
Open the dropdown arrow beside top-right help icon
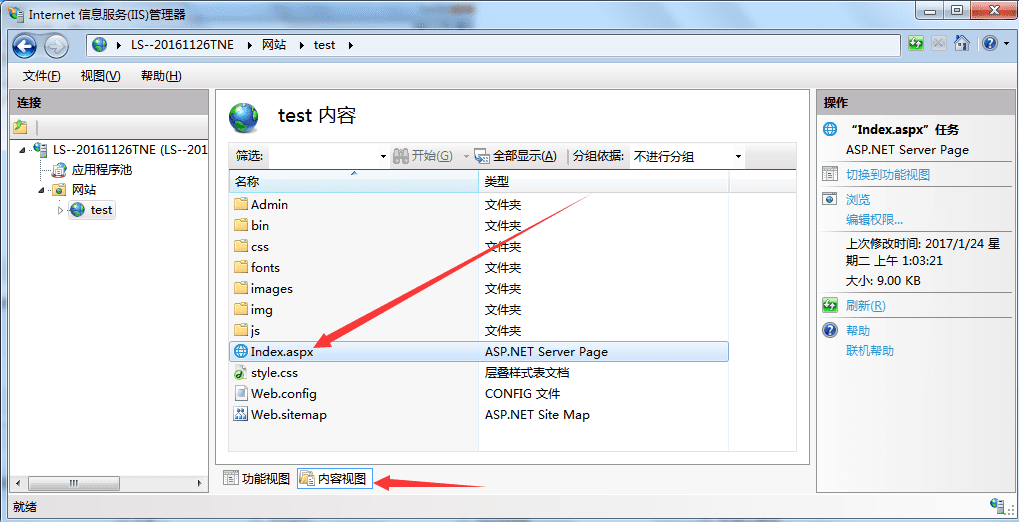tap(1006, 44)
